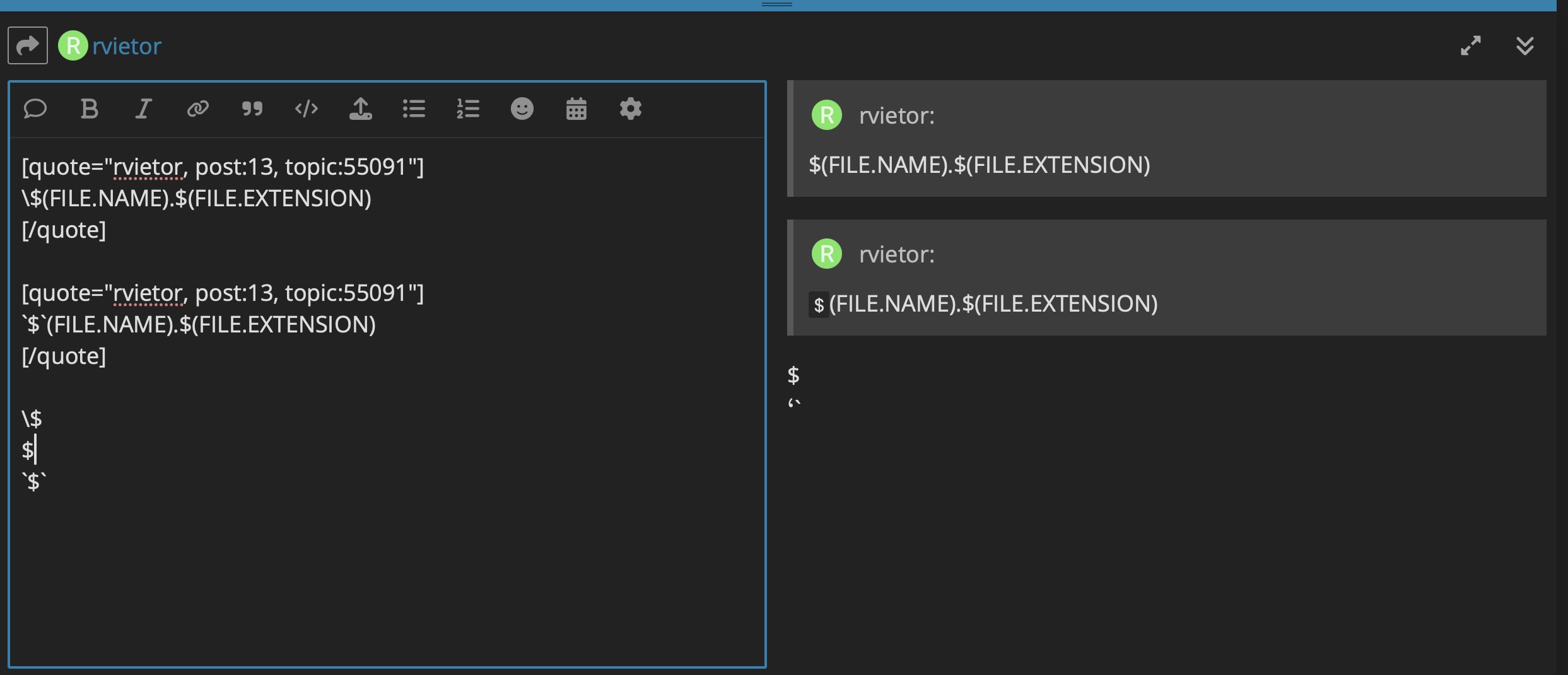This screenshot has width=1568, height=675.
Task: Open the emoji picker
Action: click(522, 109)
